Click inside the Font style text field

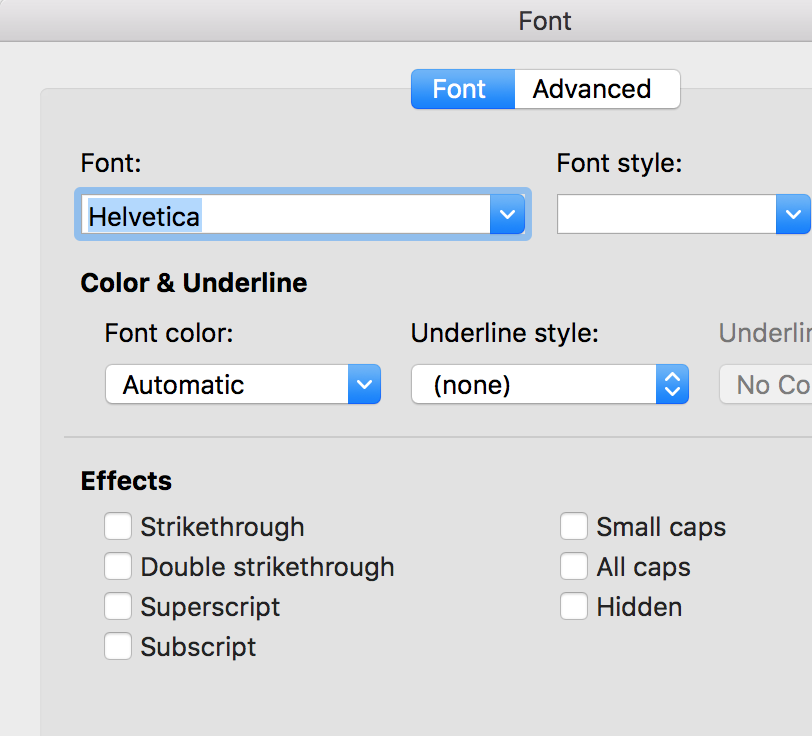pos(665,214)
